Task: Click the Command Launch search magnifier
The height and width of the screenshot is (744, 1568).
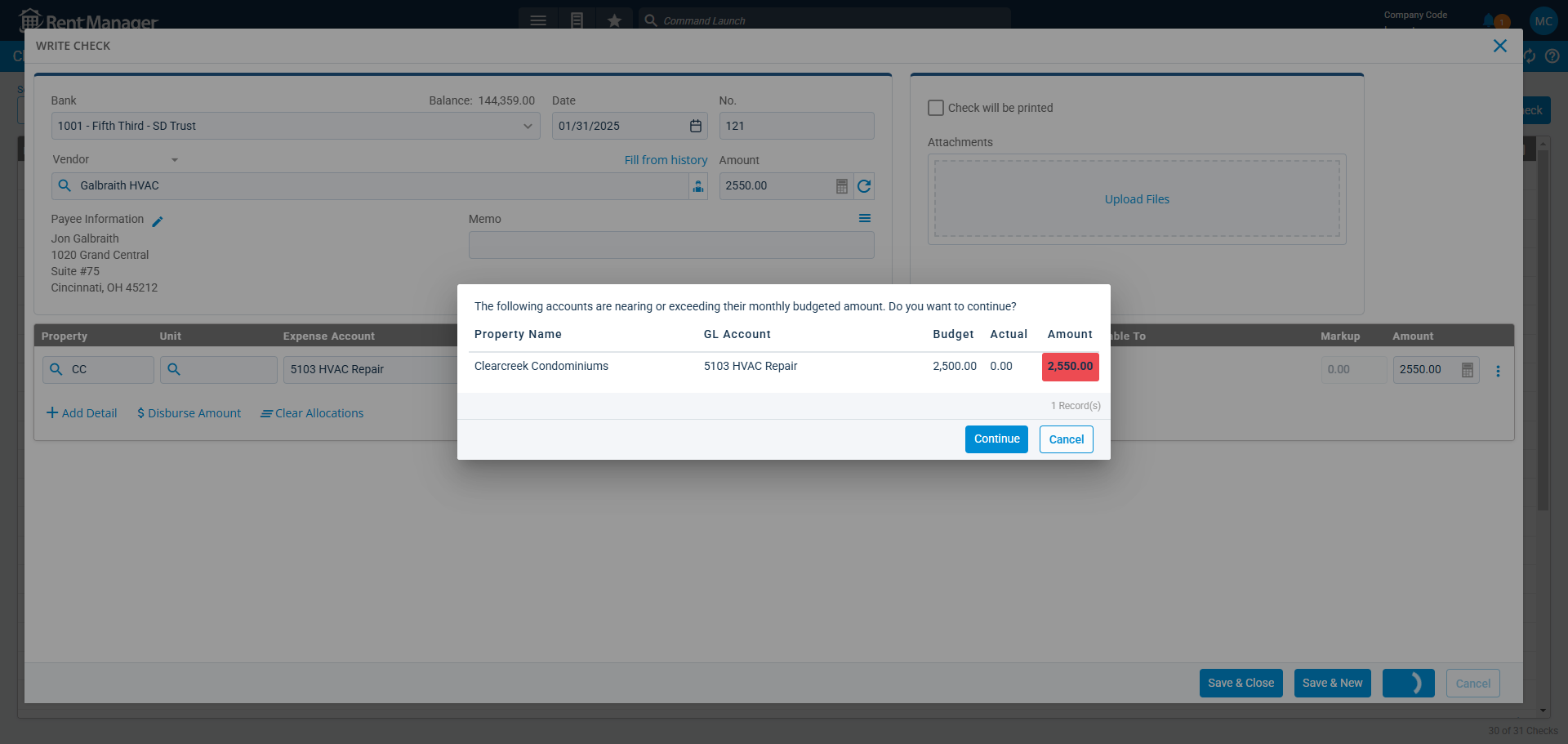Action: click(649, 20)
